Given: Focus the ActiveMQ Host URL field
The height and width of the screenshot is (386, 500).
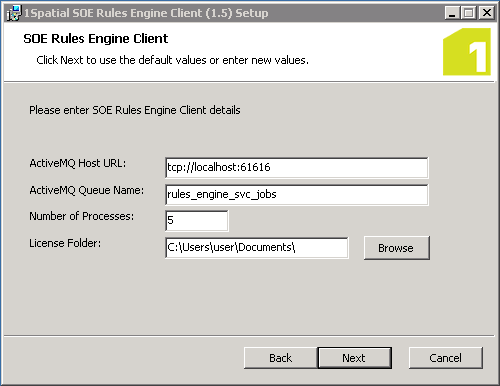Looking at the screenshot, I should tap(297, 168).
